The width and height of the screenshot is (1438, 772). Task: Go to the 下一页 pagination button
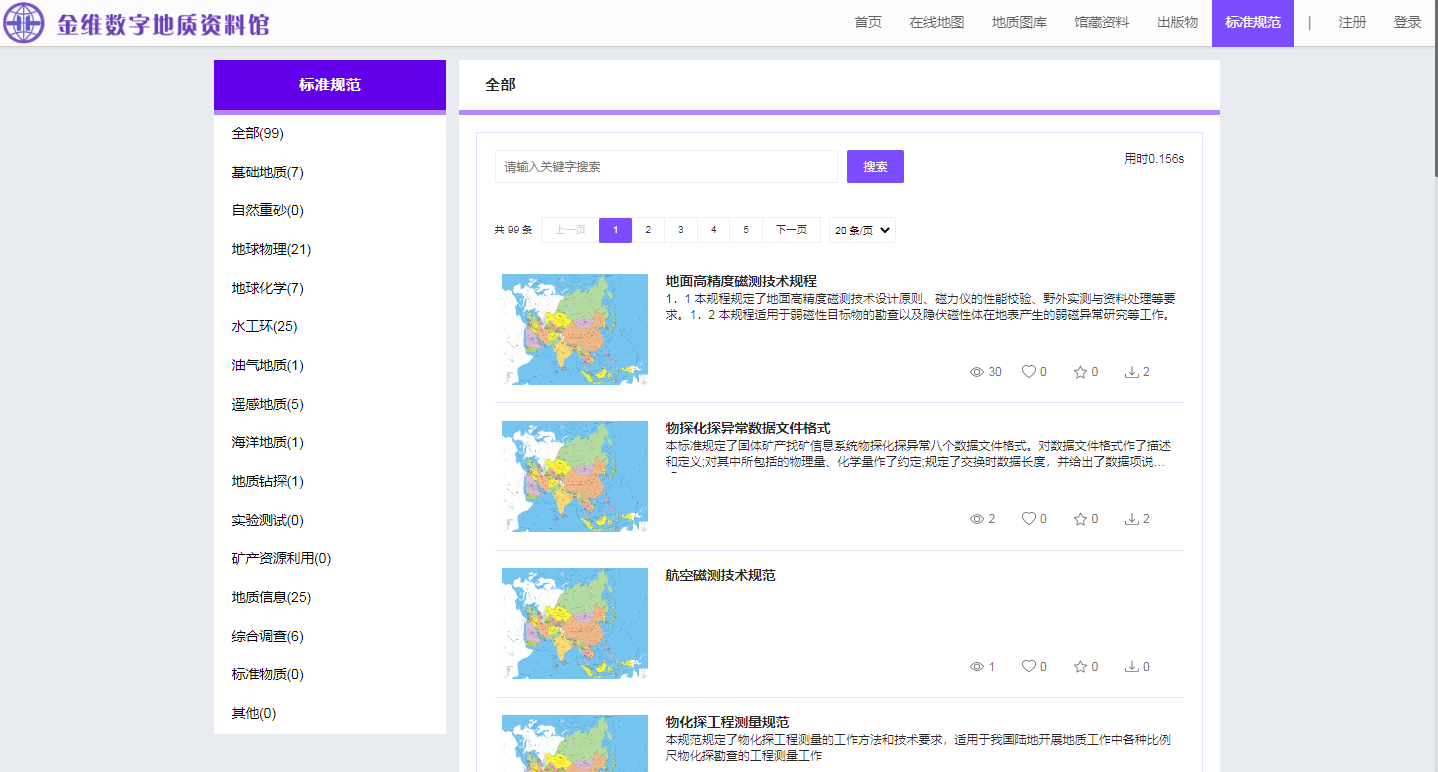click(791, 230)
